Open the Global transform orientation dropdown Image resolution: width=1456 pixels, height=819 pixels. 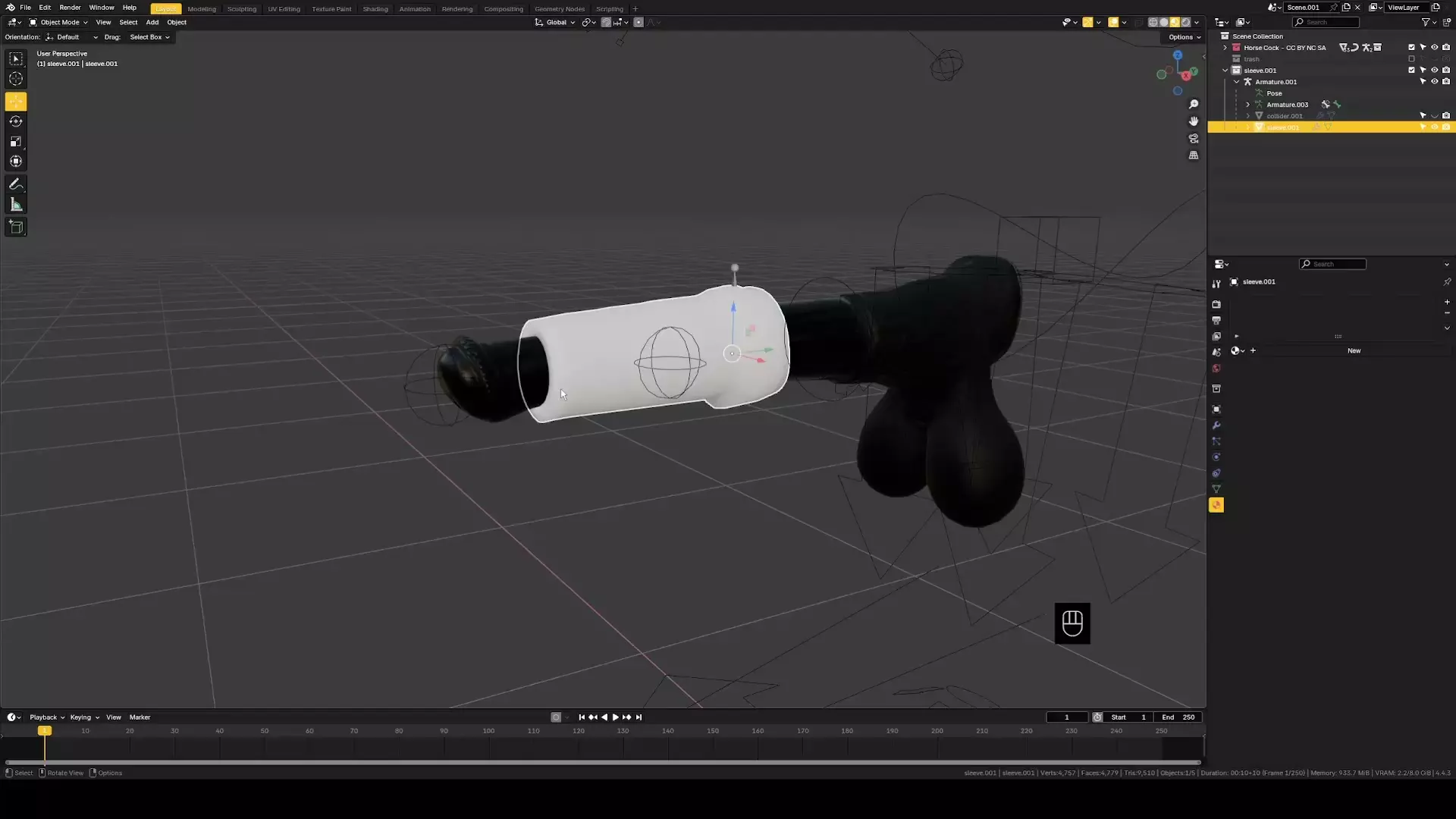(556, 22)
